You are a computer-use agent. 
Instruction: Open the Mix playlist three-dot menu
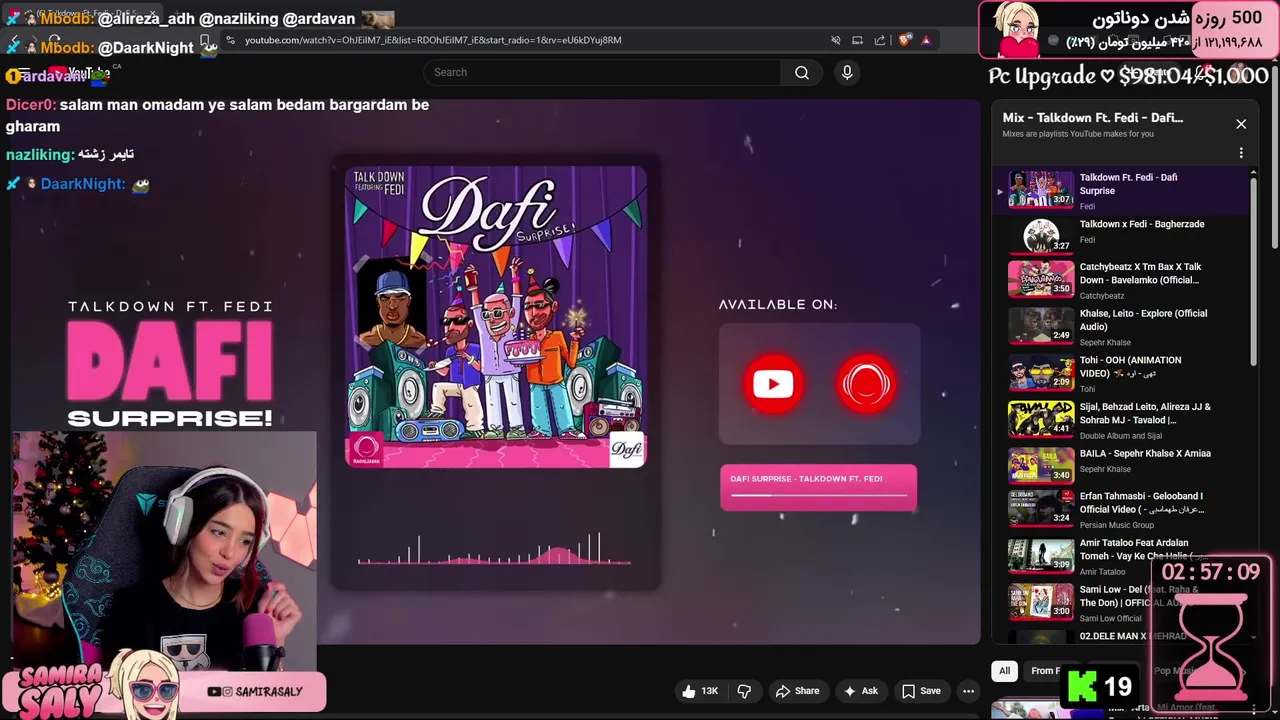(x=1241, y=153)
